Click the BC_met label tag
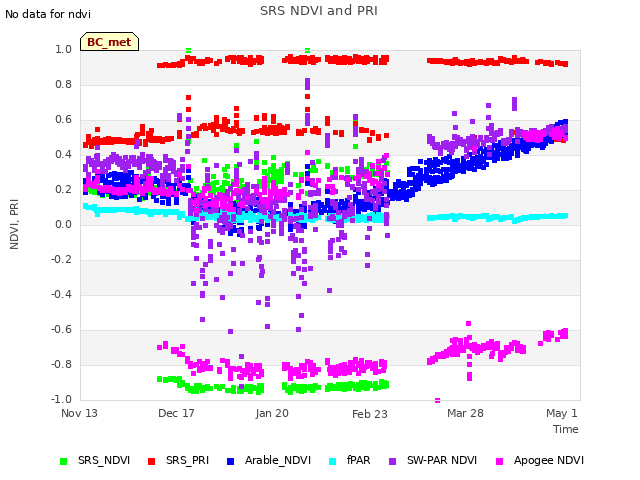This screenshot has width=640, height=480. point(109,42)
